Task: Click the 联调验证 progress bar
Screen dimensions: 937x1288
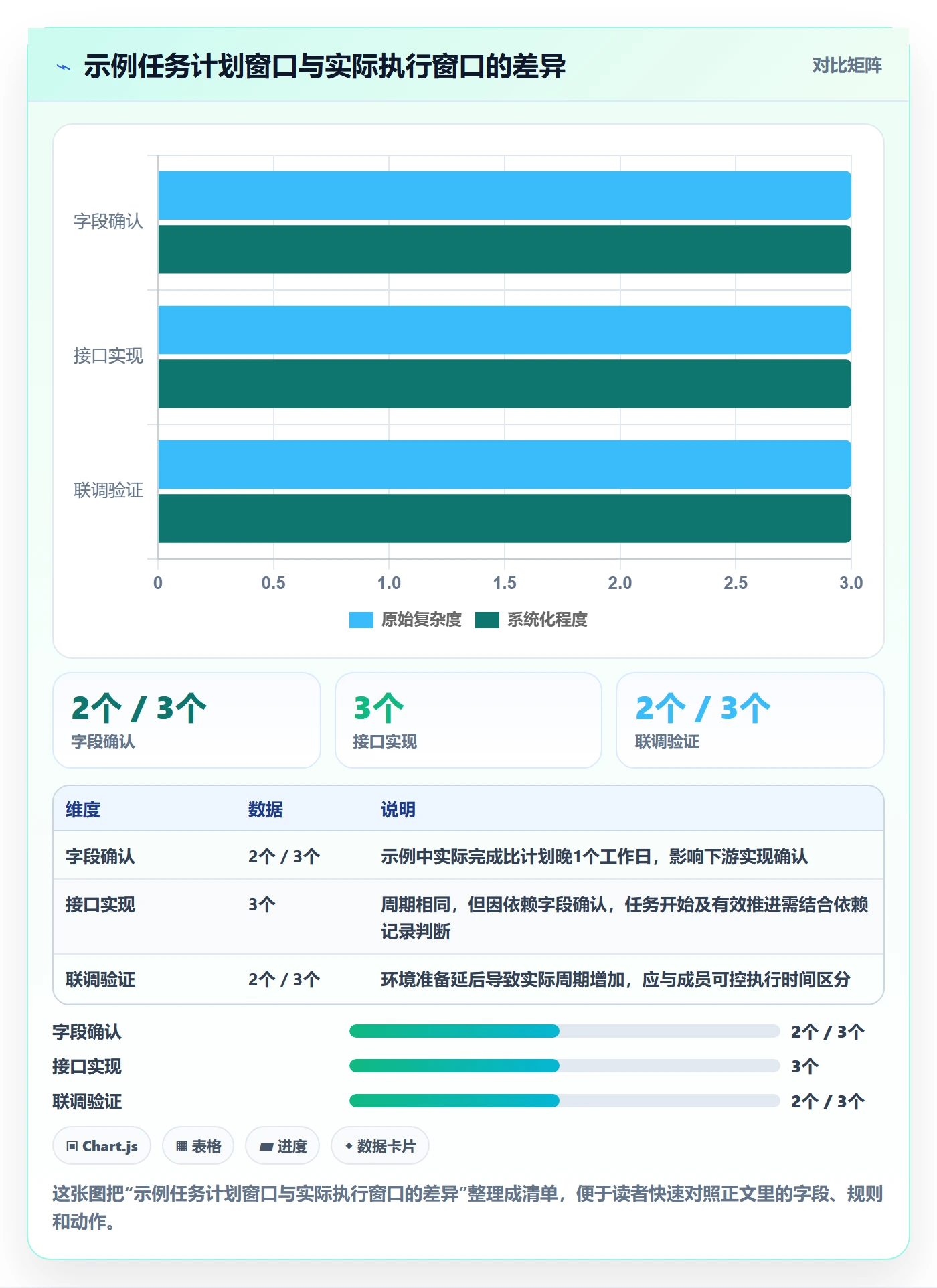Action: click(x=564, y=1101)
